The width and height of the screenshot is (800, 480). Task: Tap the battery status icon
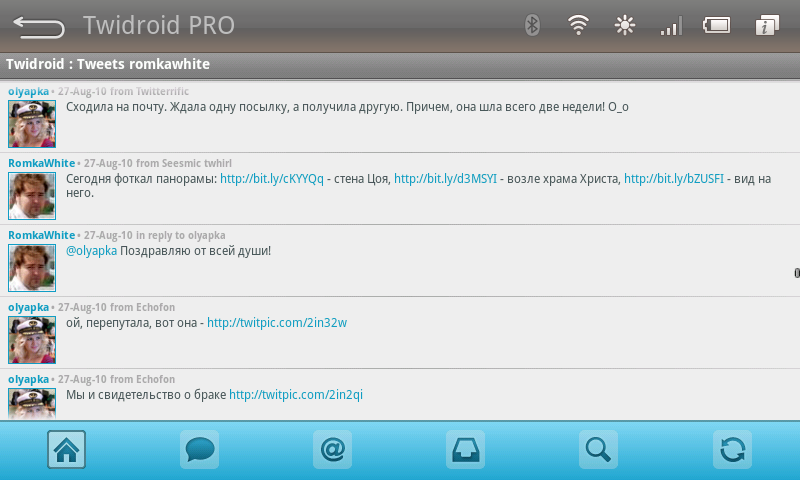(717, 25)
